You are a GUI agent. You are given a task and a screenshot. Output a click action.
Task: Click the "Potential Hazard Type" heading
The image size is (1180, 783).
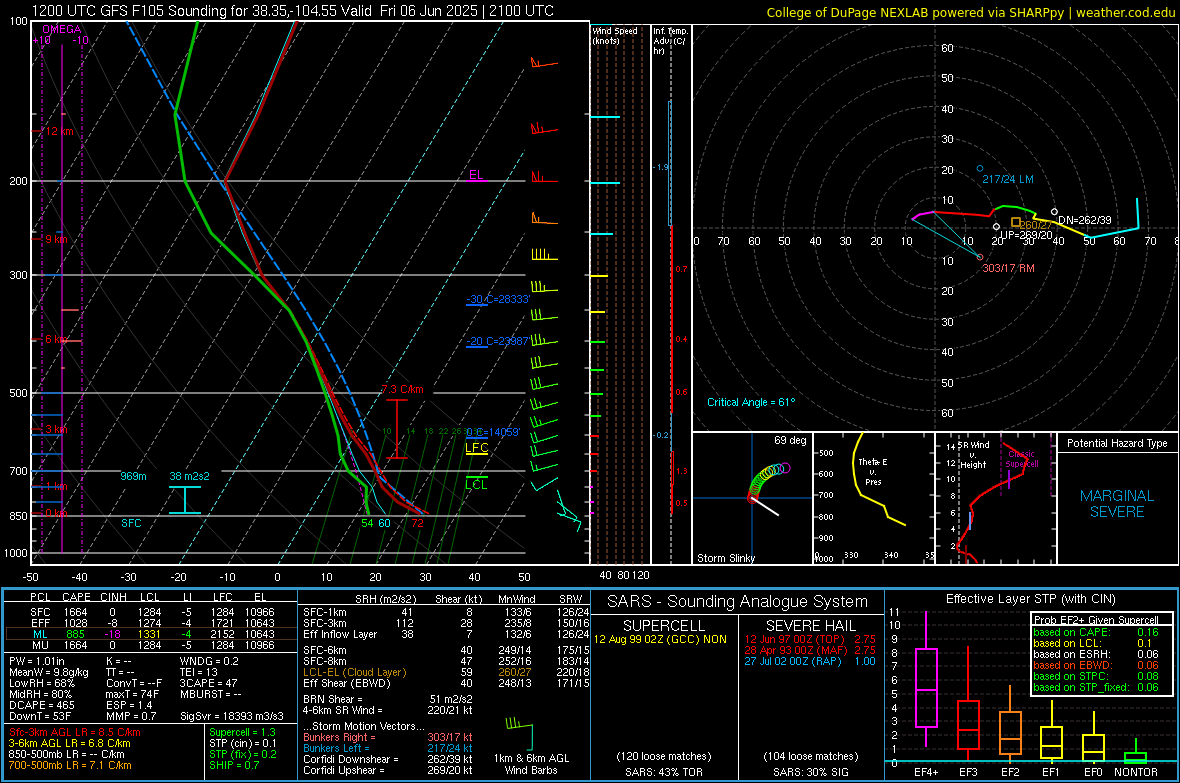point(1117,443)
